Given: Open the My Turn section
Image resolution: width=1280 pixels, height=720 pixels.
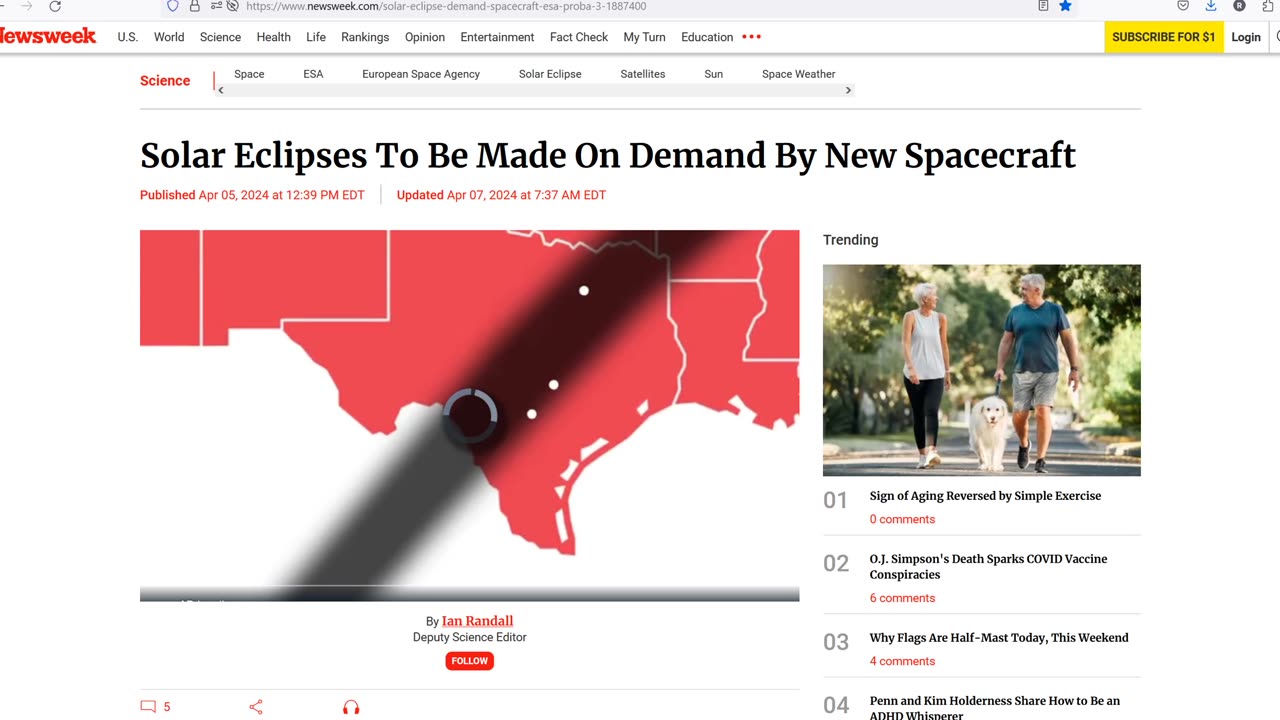Looking at the screenshot, I should pyautogui.click(x=644, y=37).
